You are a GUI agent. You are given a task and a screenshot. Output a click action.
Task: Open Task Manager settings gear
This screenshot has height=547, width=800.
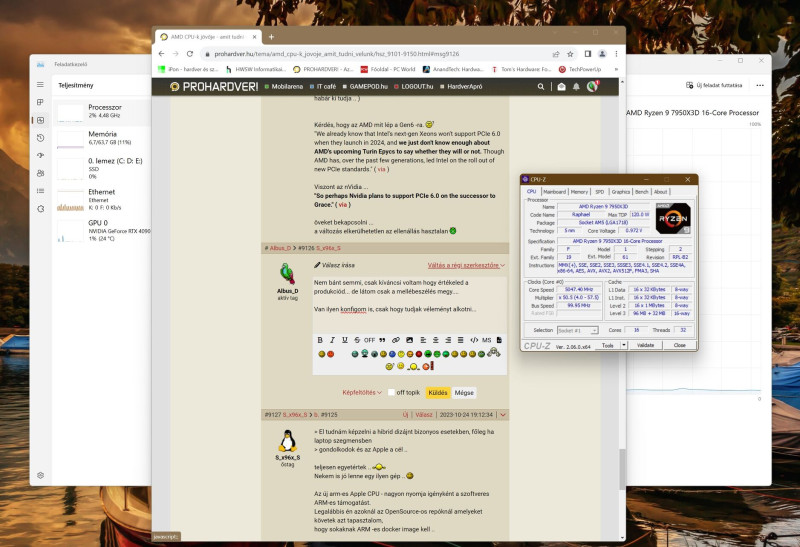pos(40,475)
